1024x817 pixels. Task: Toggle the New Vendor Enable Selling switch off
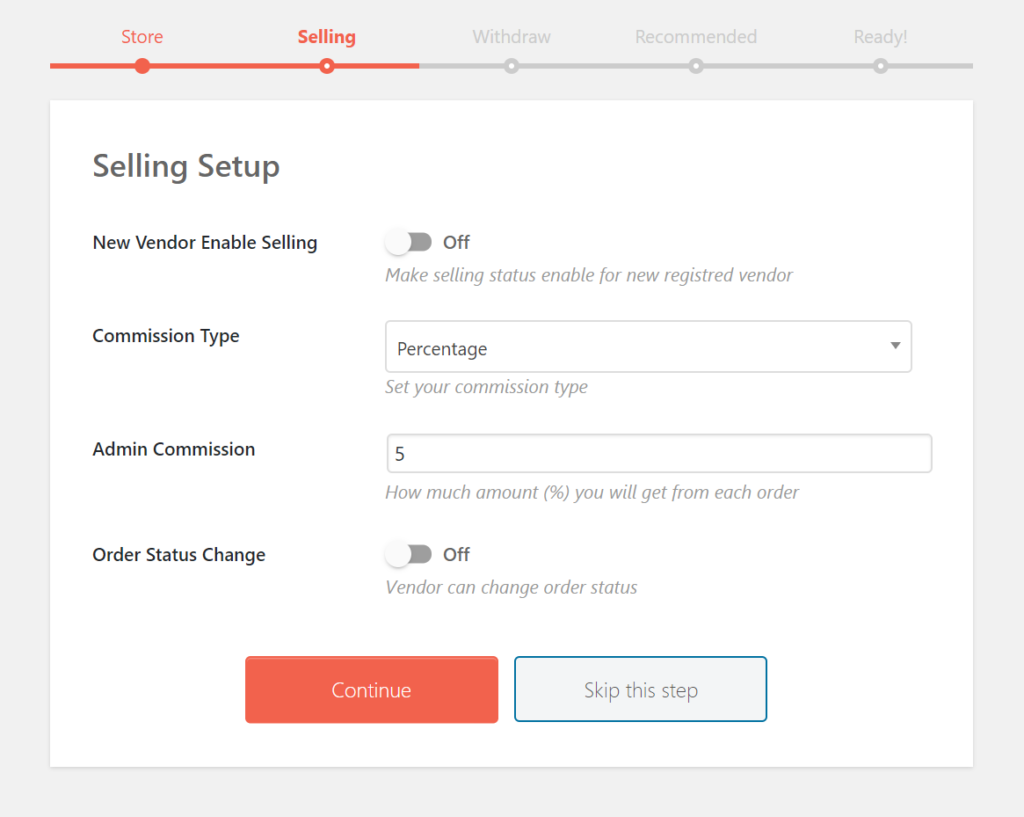pyautogui.click(x=409, y=242)
